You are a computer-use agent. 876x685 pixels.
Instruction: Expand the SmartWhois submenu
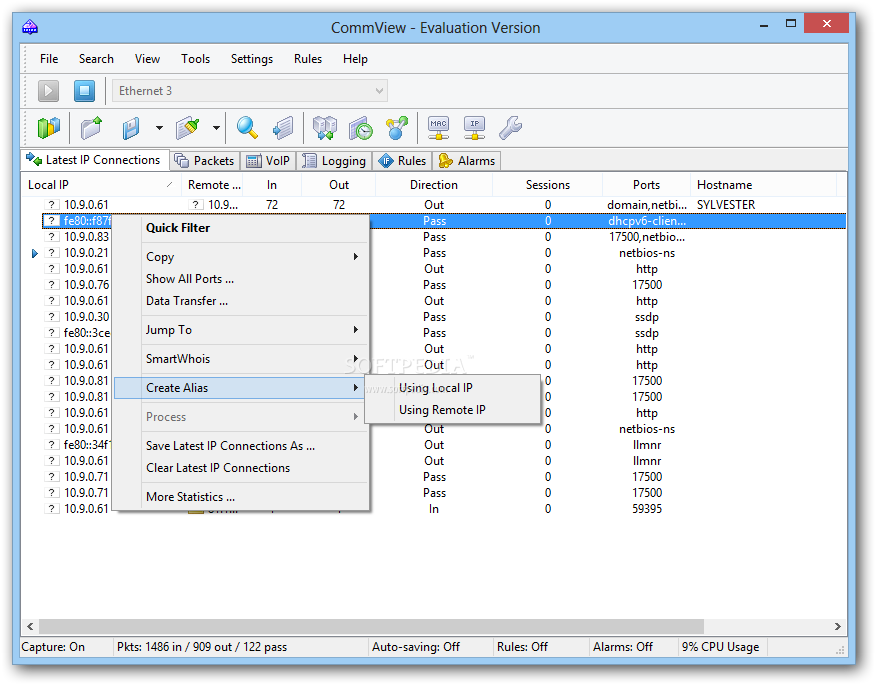[x=241, y=359]
